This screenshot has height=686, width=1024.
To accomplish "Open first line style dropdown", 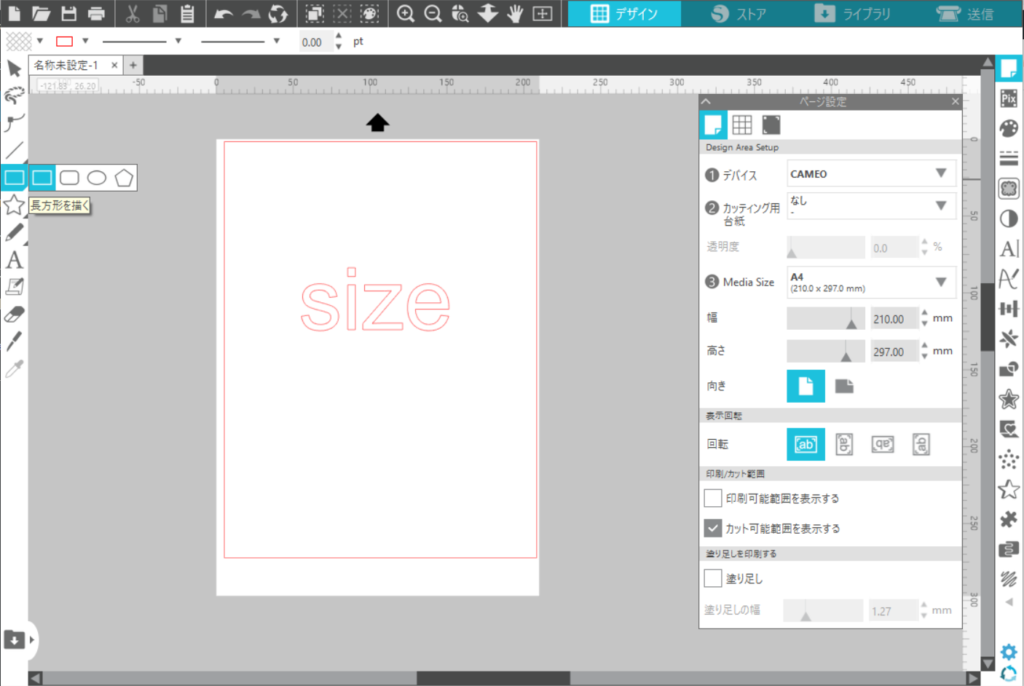I will tap(178, 41).
